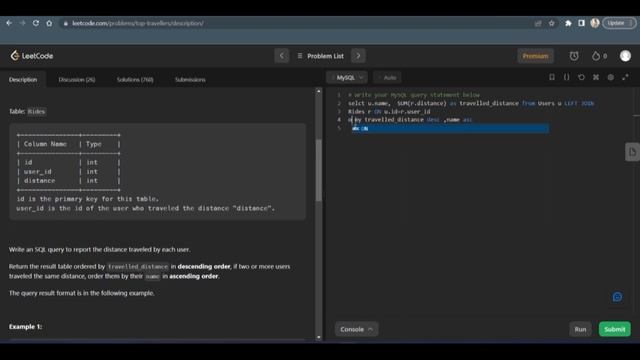Open the LeetCode logo home link
Image resolution: width=640 pixels, height=360 pixels.
point(32,56)
